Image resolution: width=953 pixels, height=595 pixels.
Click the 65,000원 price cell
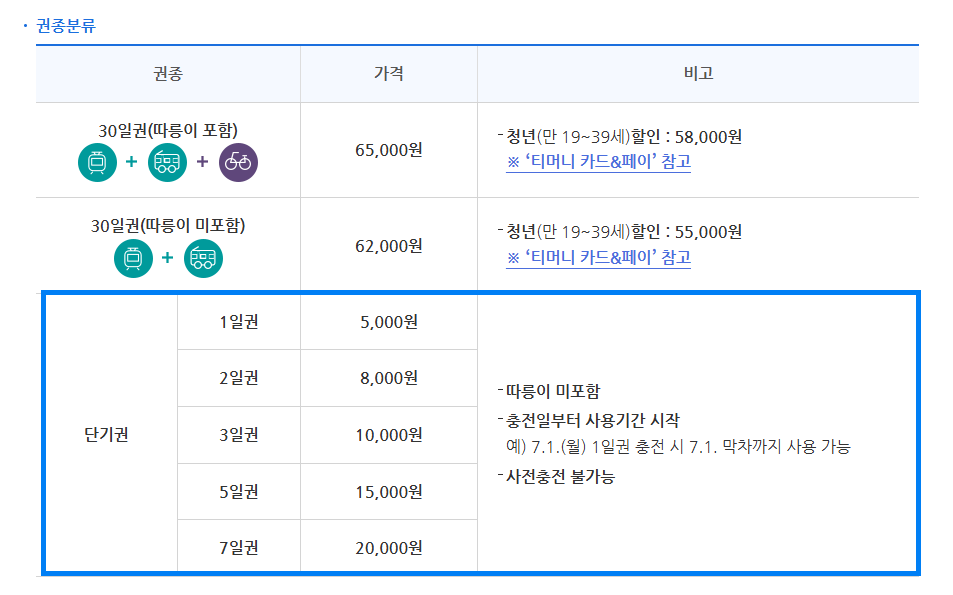pyautogui.click(x=388, y=150)
